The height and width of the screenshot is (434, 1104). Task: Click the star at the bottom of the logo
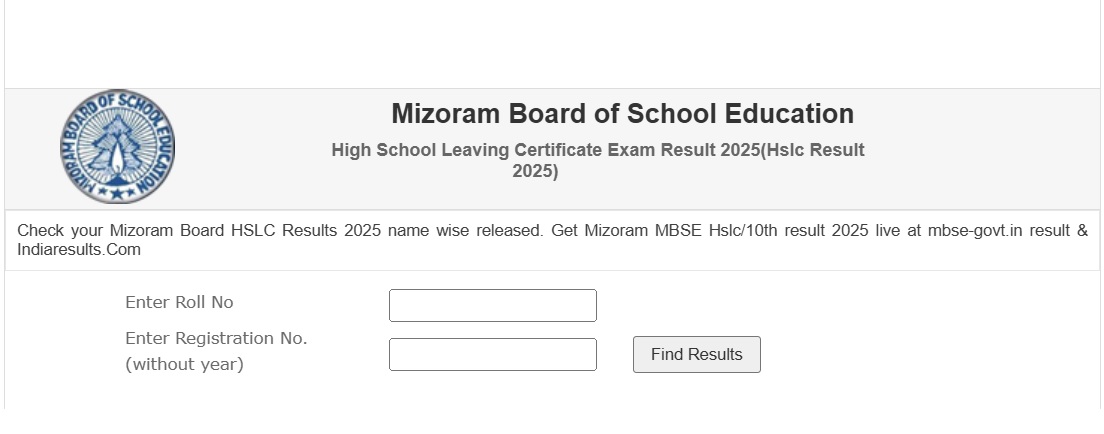pos(117,192)
